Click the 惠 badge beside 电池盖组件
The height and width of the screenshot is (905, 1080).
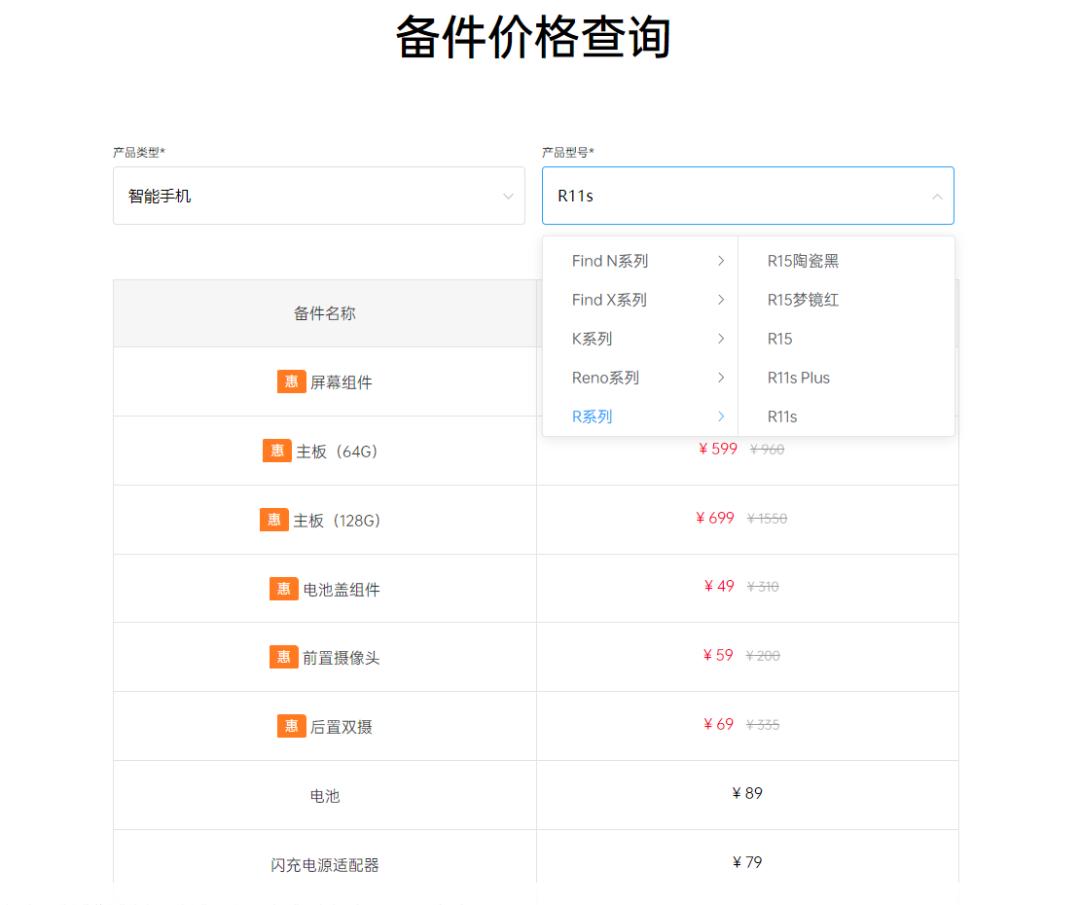click(284, 589)
